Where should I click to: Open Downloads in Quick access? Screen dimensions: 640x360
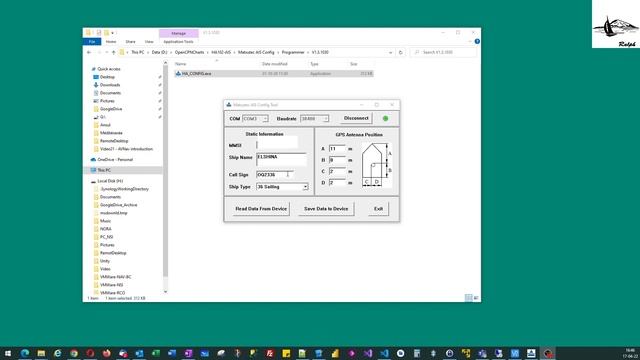[x=110, y=85]
